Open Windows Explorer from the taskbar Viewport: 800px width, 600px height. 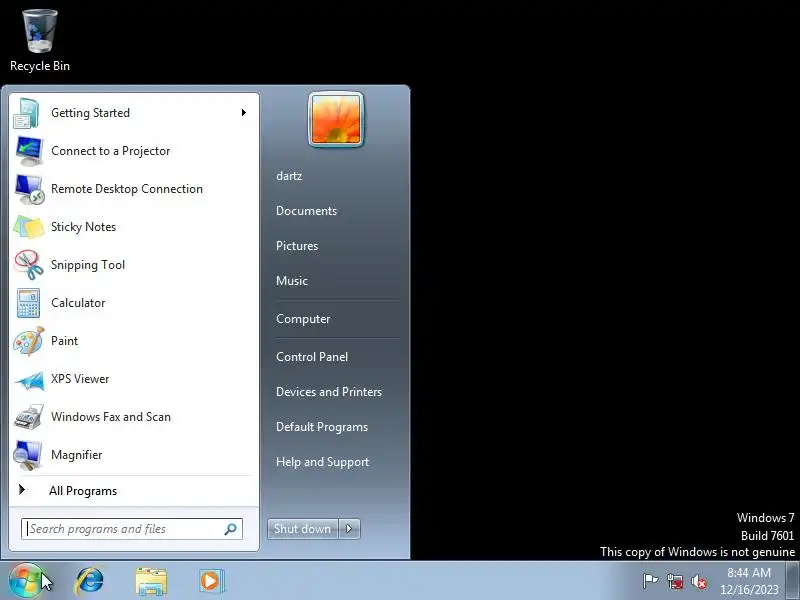151,581
